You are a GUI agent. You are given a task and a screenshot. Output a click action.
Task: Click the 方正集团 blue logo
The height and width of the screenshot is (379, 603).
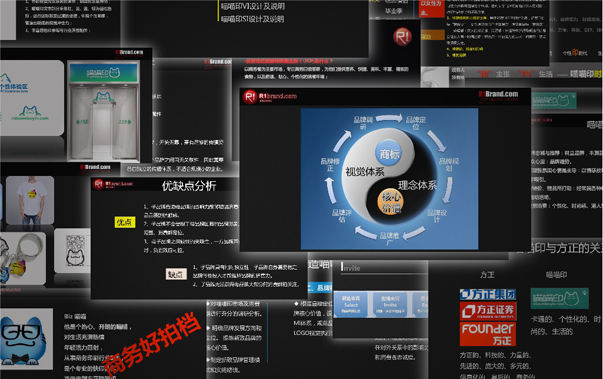click(488, 294)
